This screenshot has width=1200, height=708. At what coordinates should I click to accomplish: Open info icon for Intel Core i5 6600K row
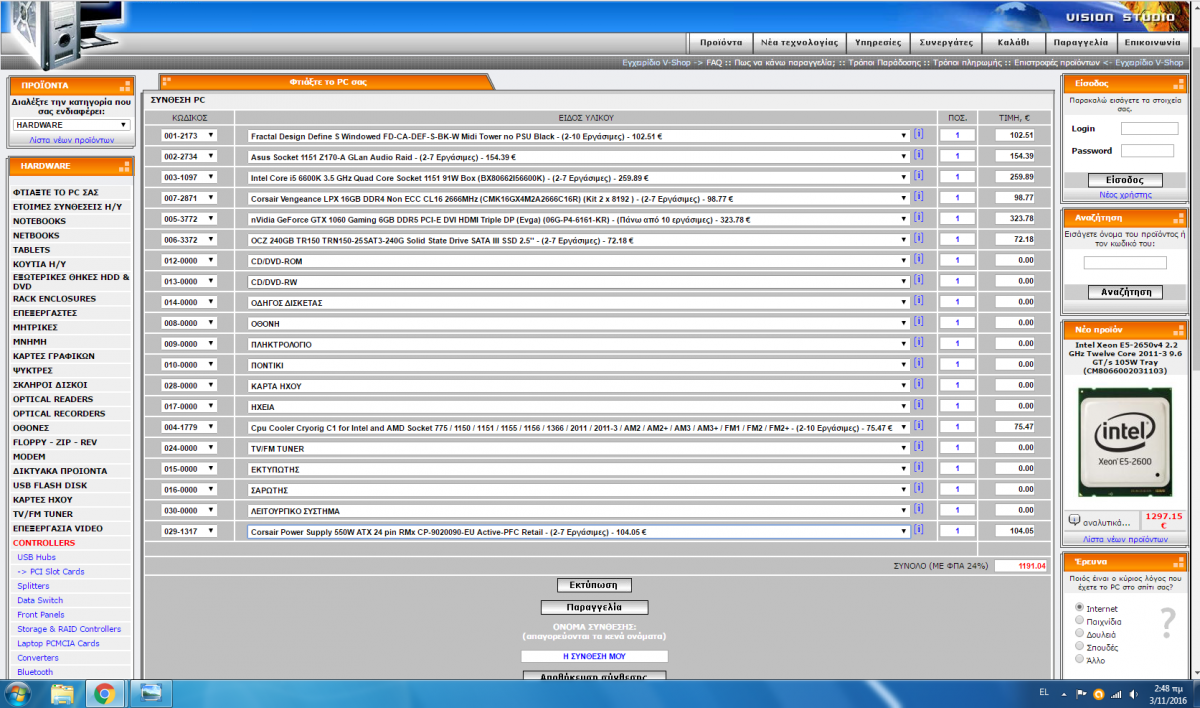[x=919, y=177]
